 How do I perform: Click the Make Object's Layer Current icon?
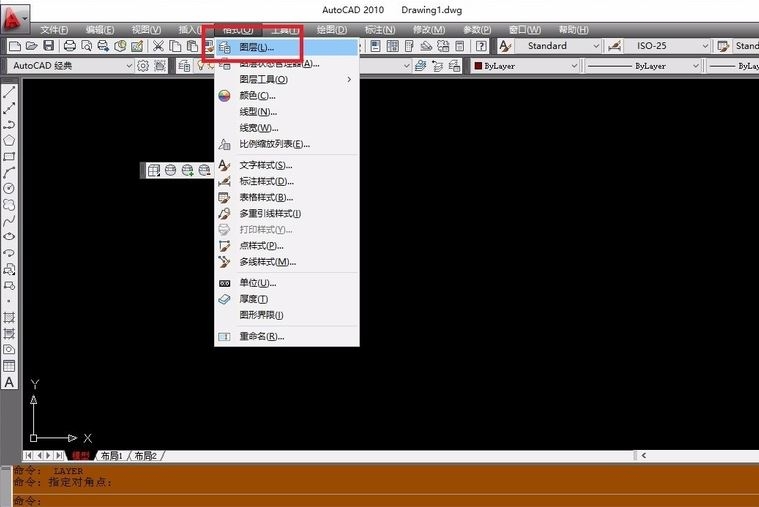pos(421,65)
